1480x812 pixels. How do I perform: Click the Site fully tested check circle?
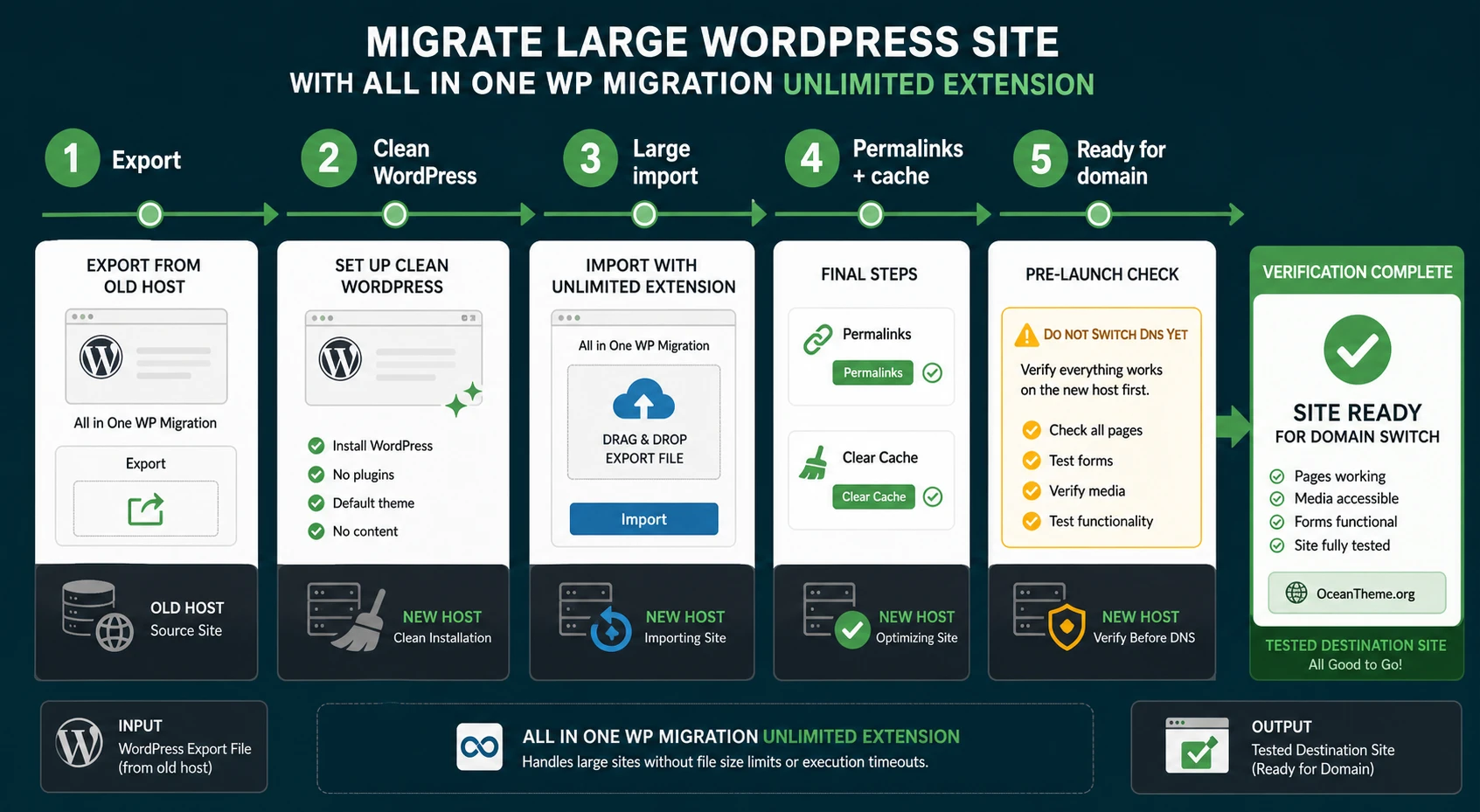coord(1277,545)
